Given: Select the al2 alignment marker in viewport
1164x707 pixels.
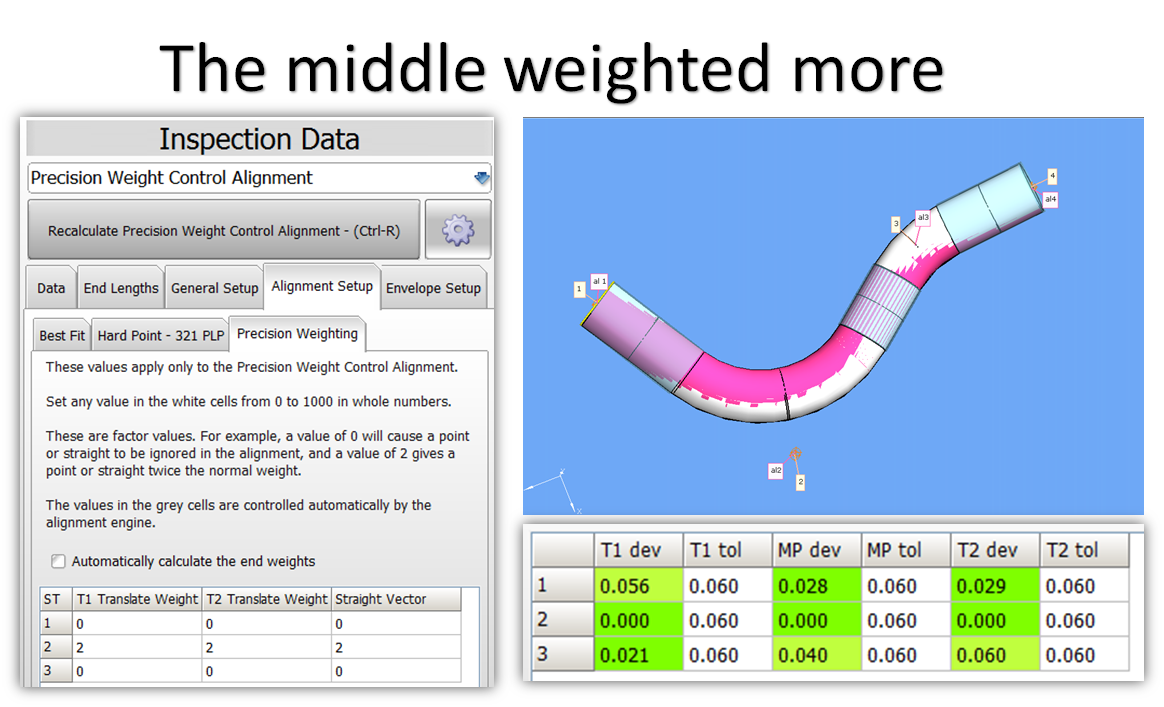Looking at the screenshot, I should 775,470.
